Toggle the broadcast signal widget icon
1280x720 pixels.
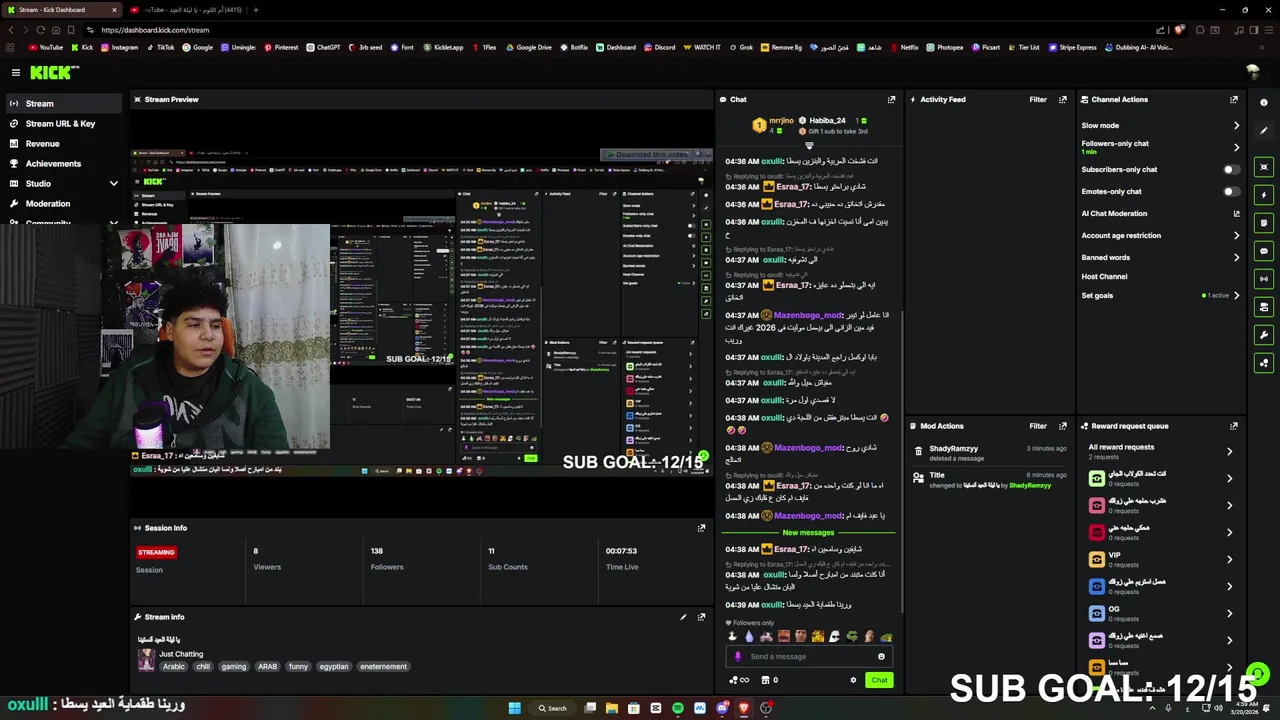[1264, 279]
